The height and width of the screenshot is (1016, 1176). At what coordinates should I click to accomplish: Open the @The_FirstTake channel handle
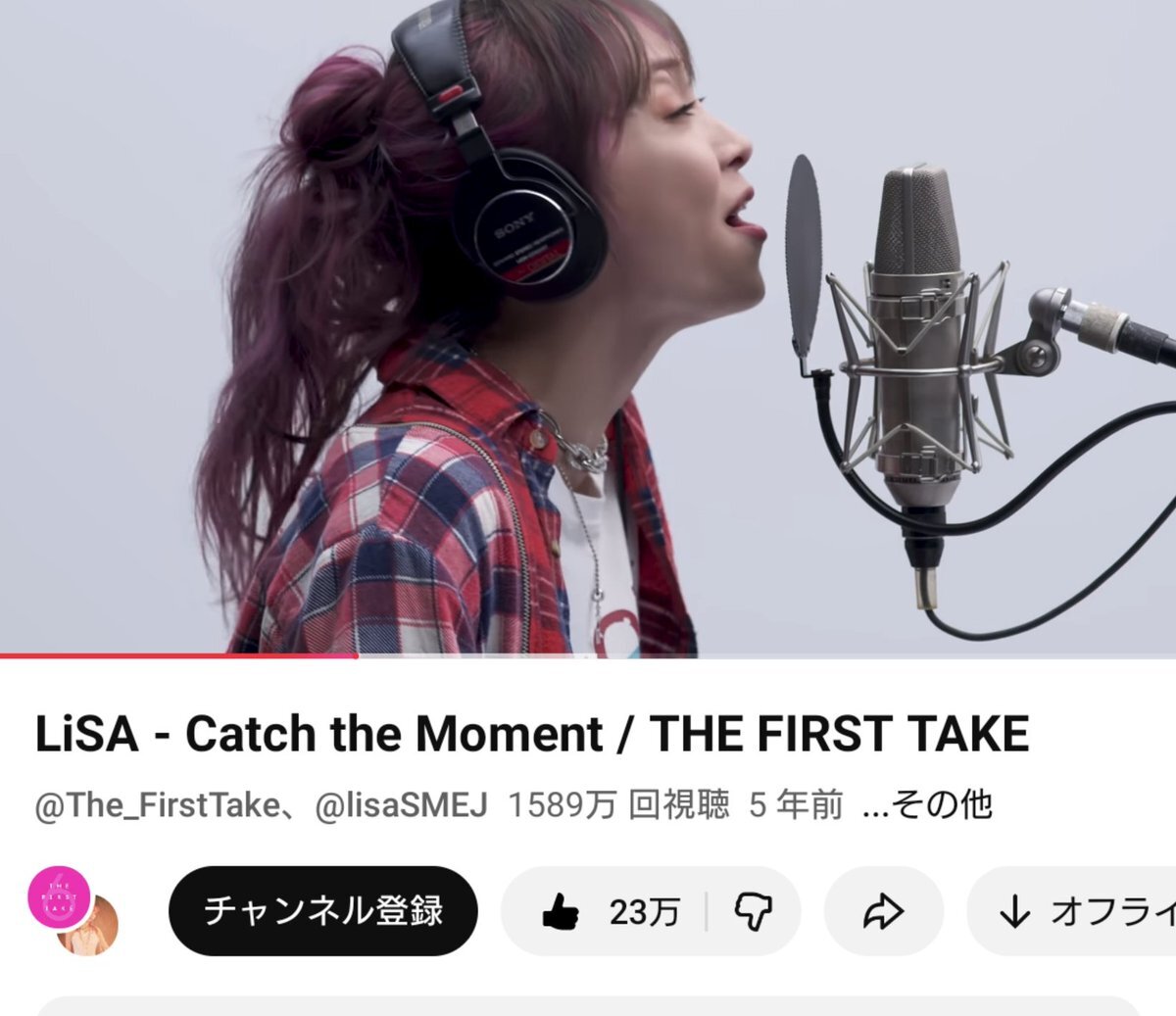pyautogui.click(x=157, y=805)
